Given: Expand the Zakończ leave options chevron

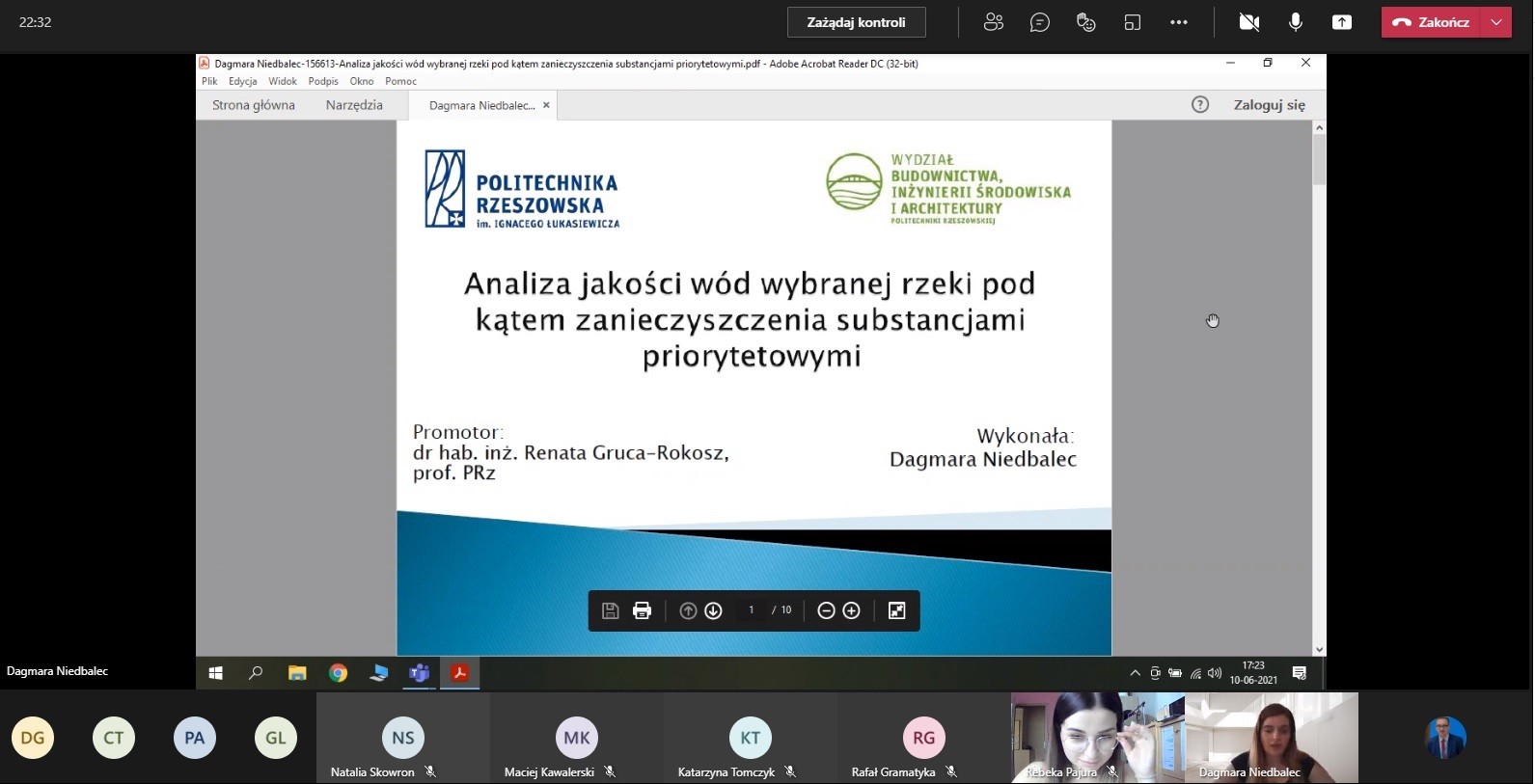Looking at the screenshot, I should (1496, 22).
